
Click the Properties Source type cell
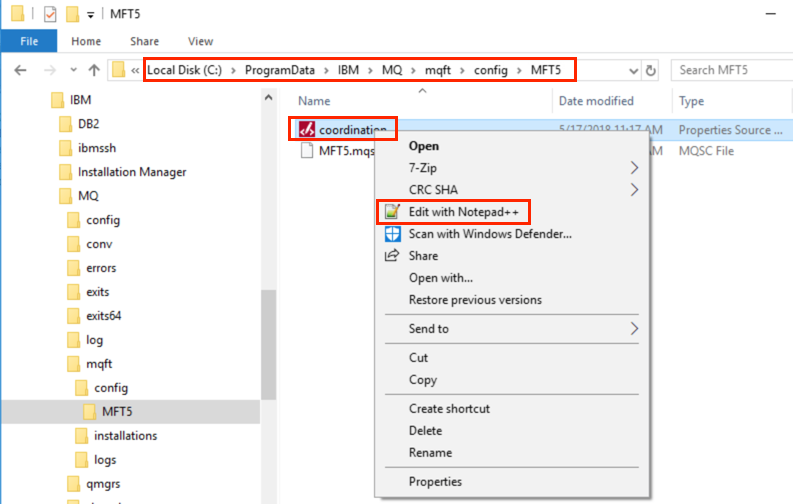click(730, 130)
